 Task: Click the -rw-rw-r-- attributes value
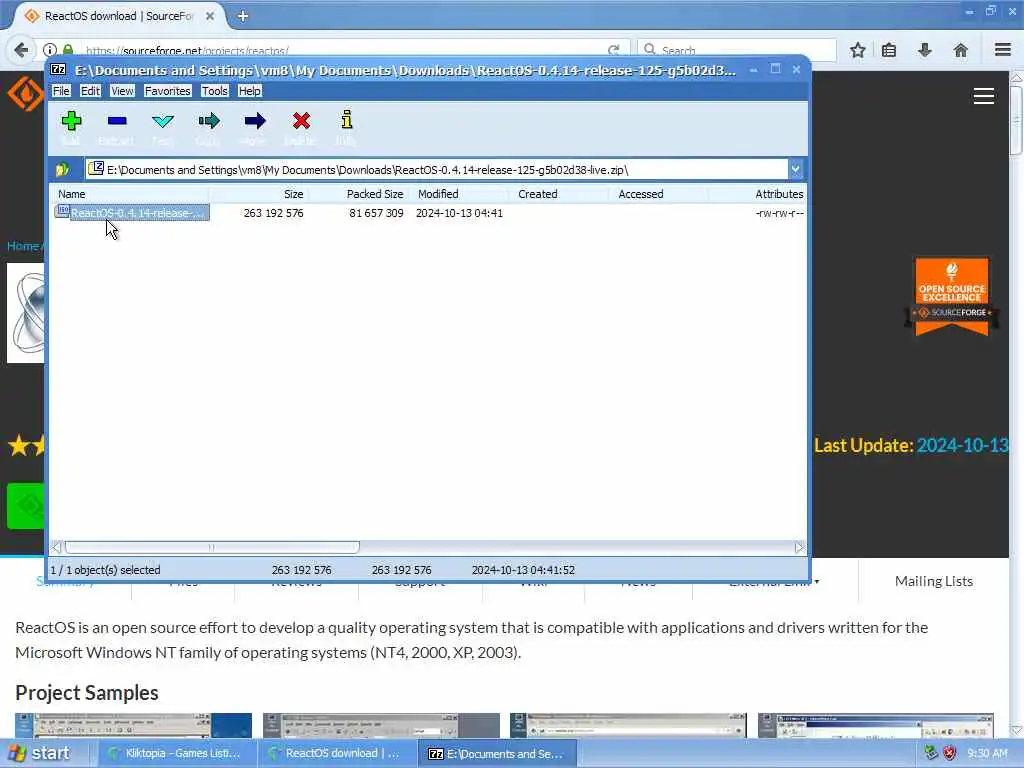pos(779,213)
